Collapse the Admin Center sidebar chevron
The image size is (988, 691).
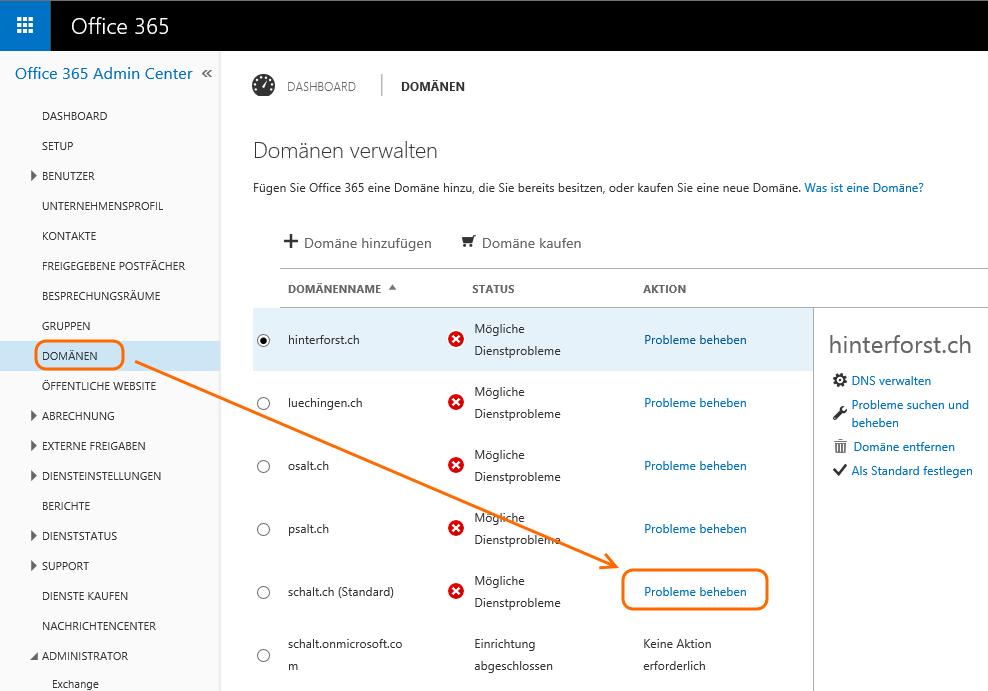coord(207,73)
